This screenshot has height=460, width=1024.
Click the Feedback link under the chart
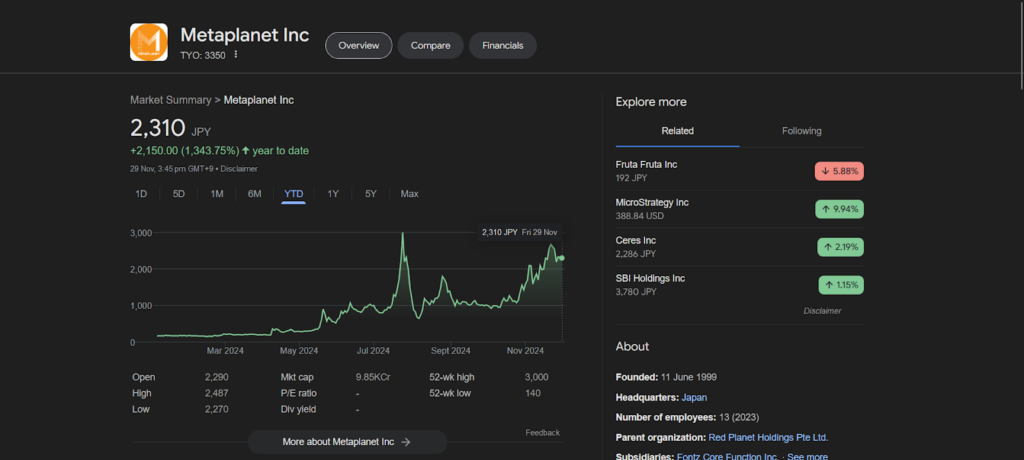(x=542, y=433)
